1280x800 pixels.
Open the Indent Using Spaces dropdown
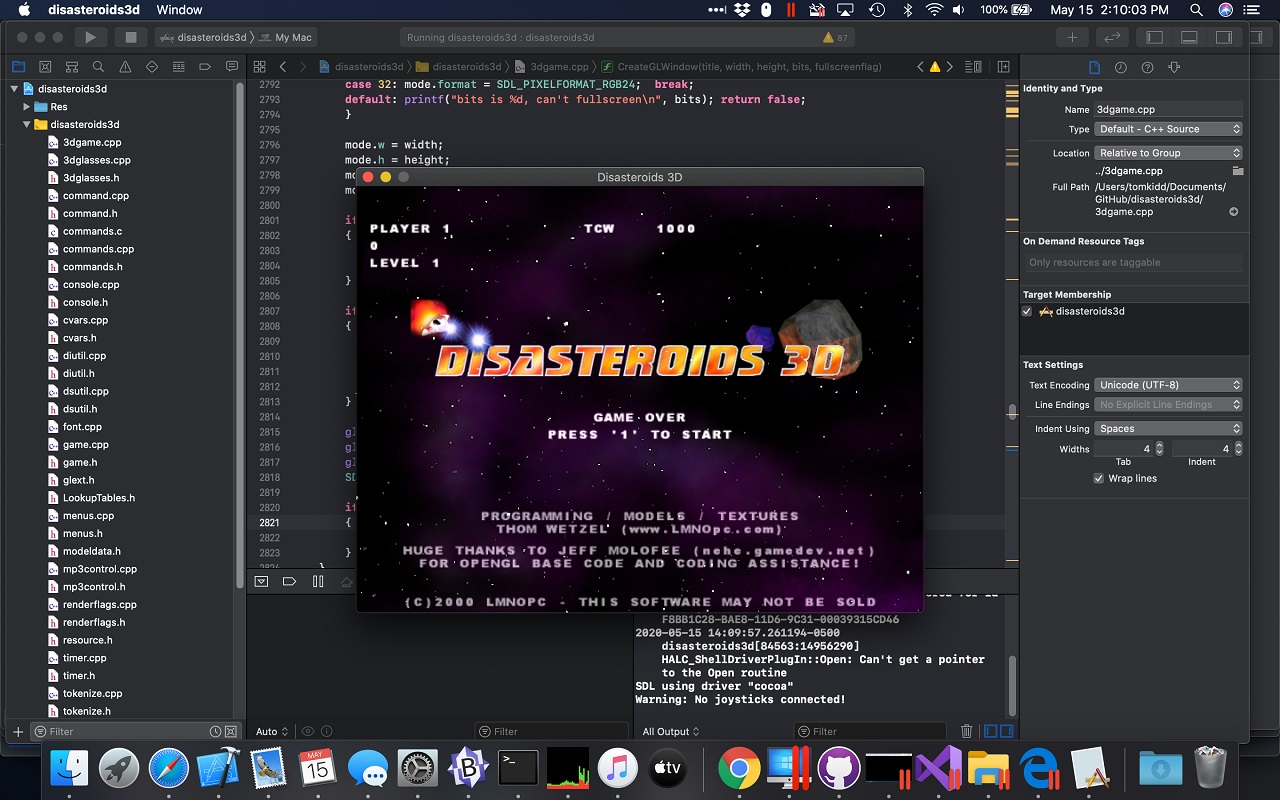[1168, 429]
